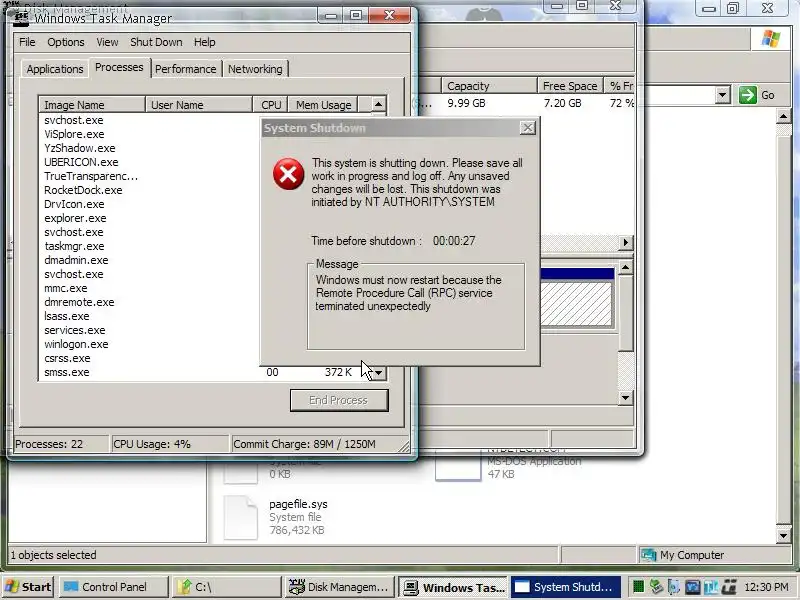Screen dimensions: 800x600
Task: Open the Help menu in Task Manager
Action: (x=205, y=42)
